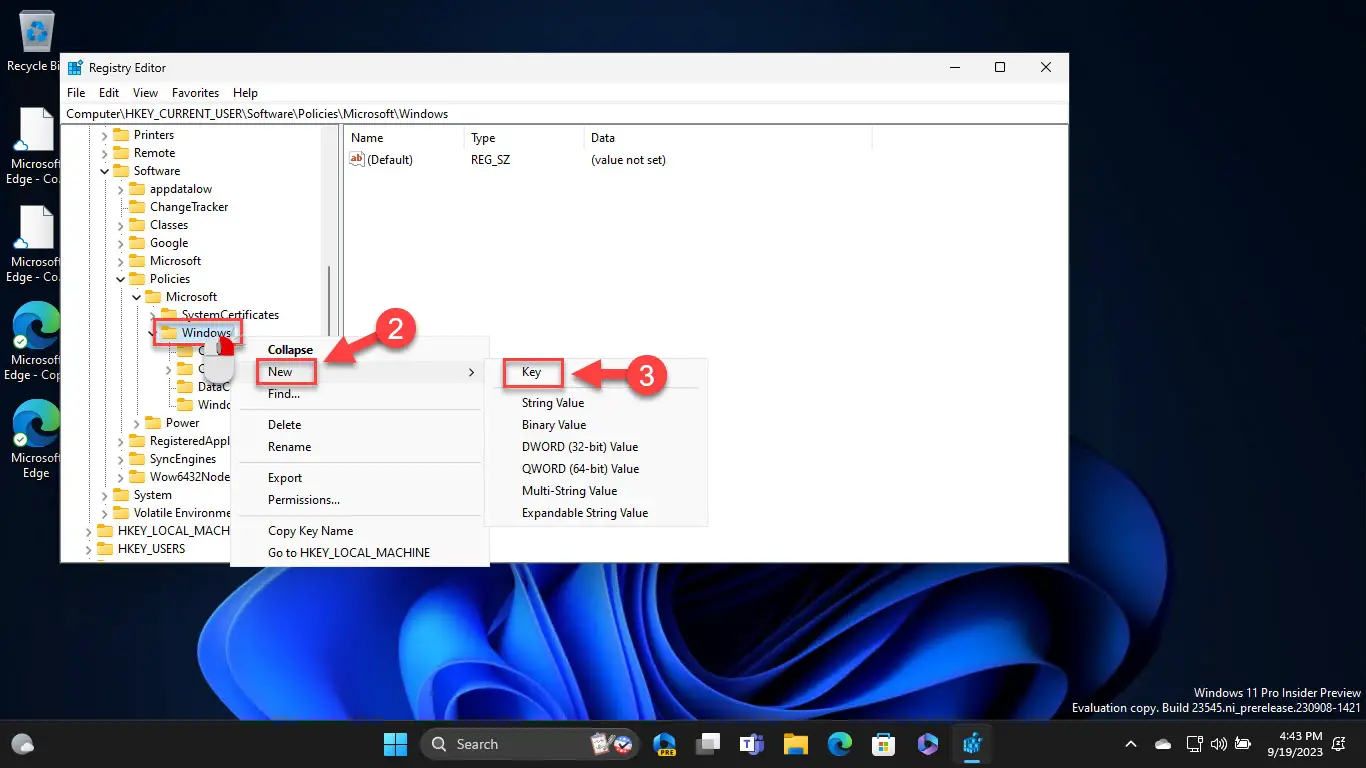This screenshot has width=1366, height=768.
Task: Open the View menu
Action: (146, 93)
